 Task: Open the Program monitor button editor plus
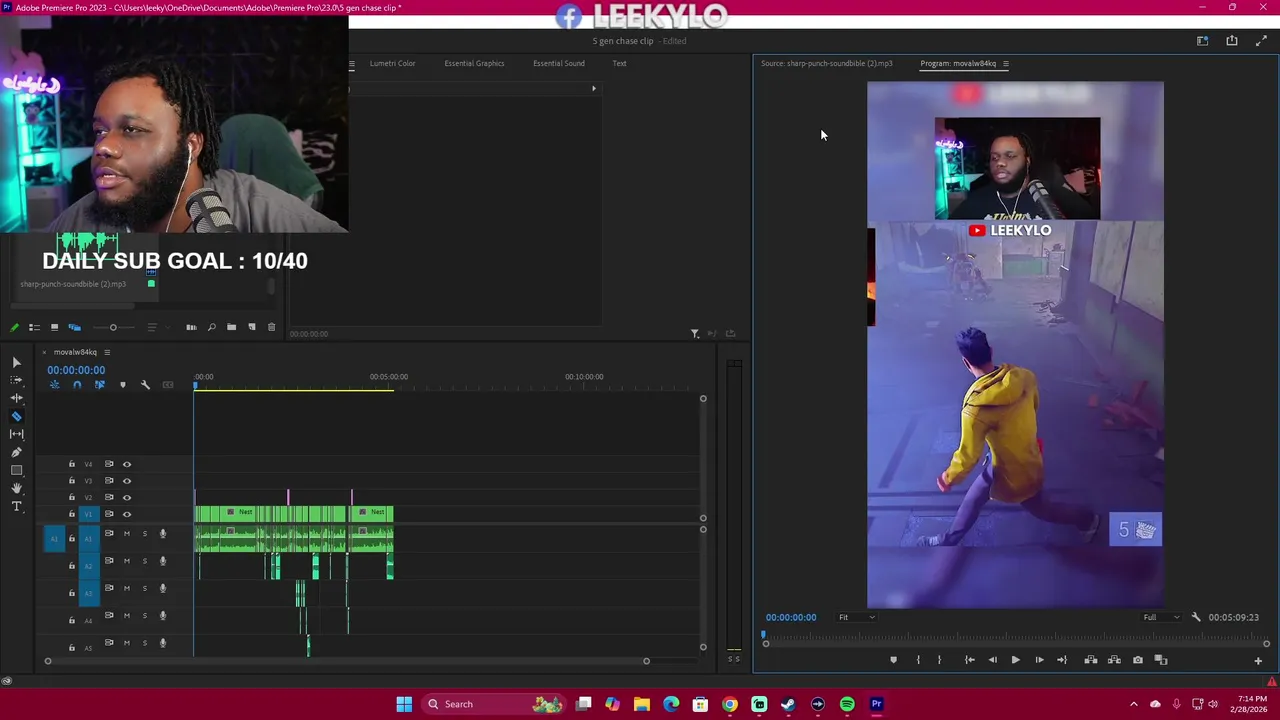[1258, 660]
